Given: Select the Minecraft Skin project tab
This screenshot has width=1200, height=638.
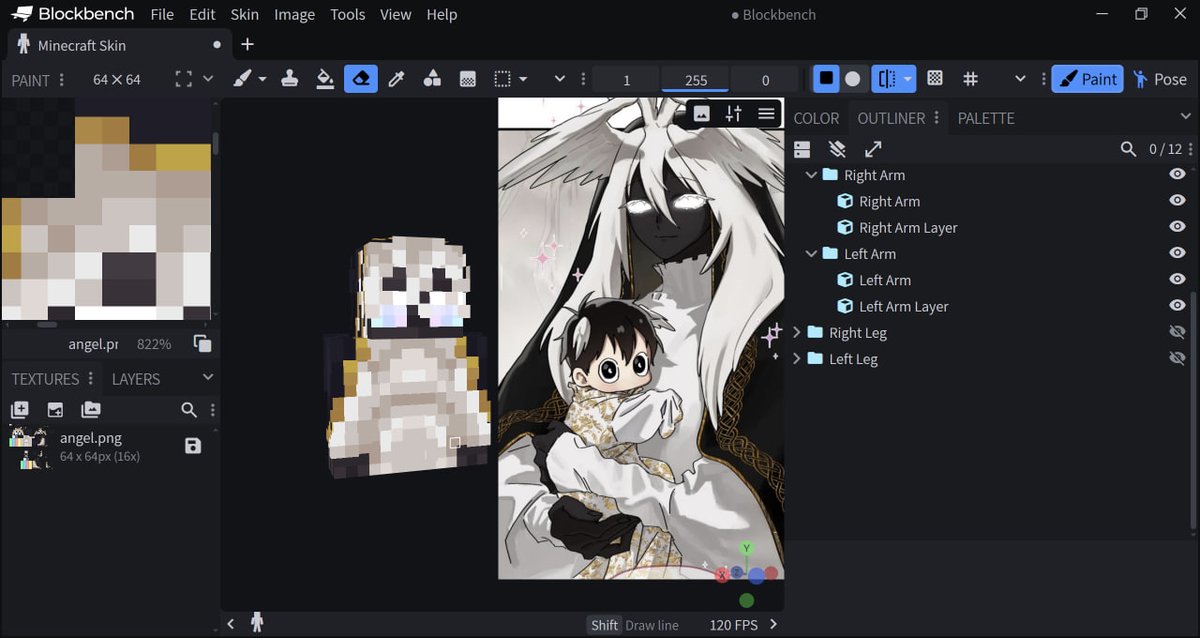Looking at the screenshot, I should tap(118, 45).
